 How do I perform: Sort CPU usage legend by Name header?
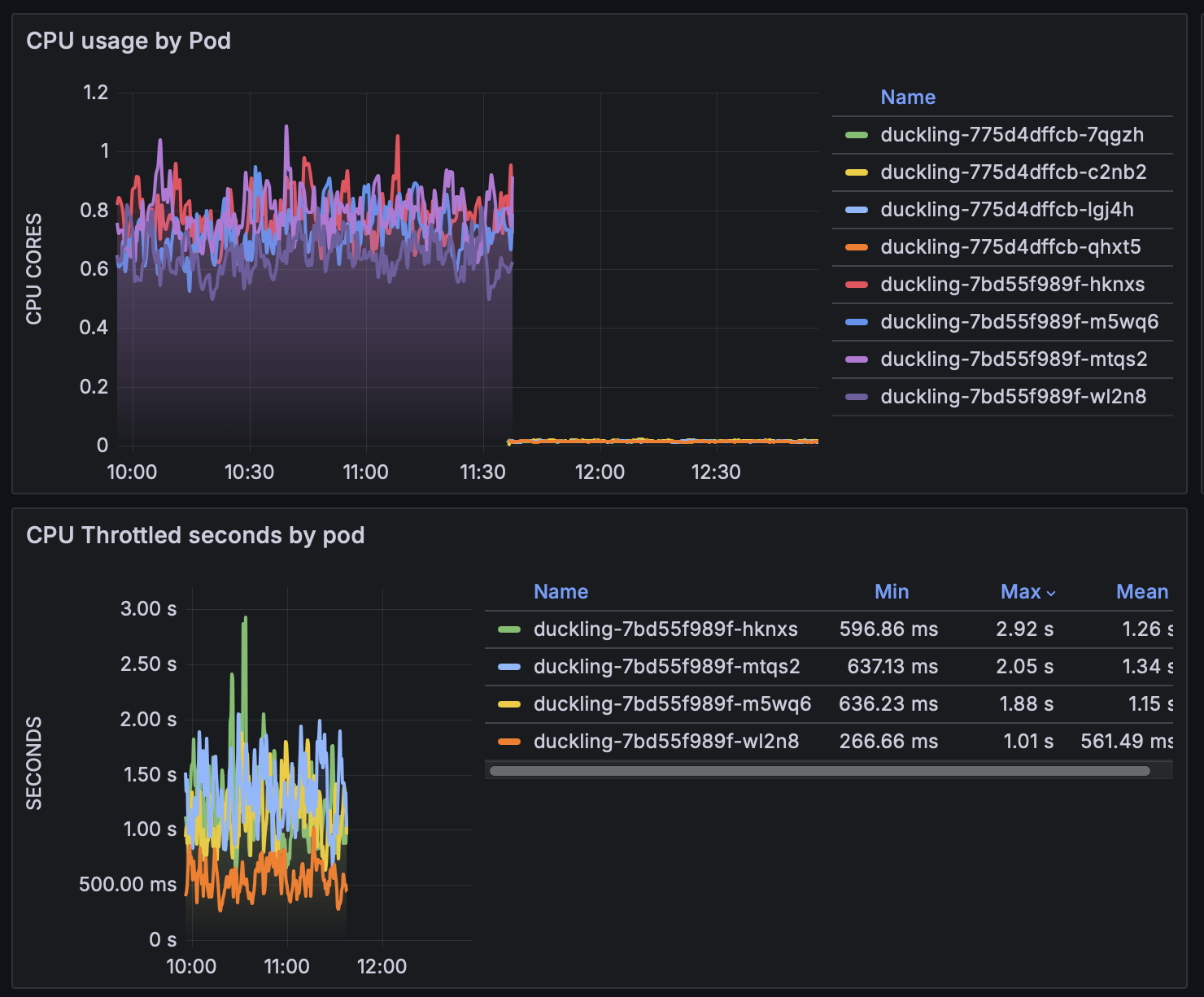coord(908,98)
